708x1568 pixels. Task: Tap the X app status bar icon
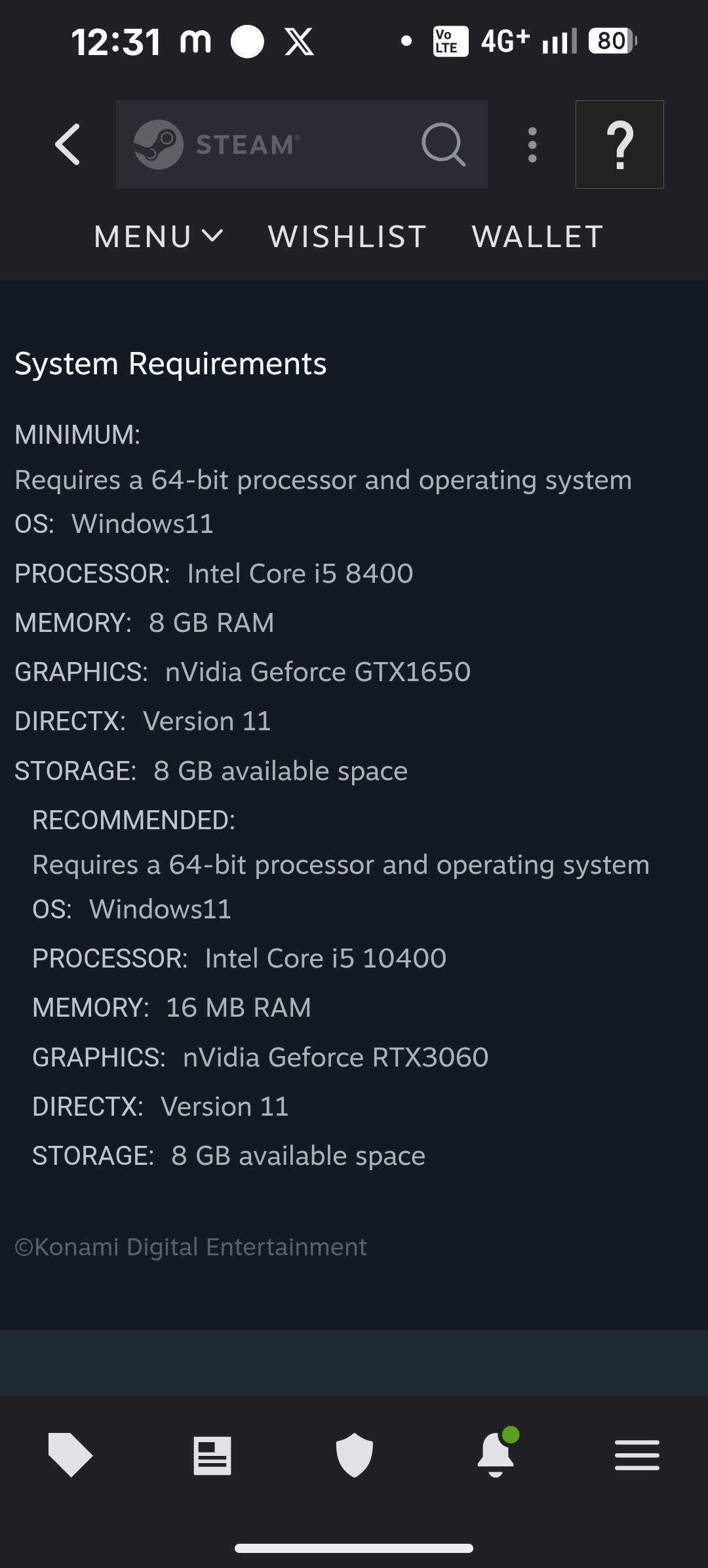(300, 42)
